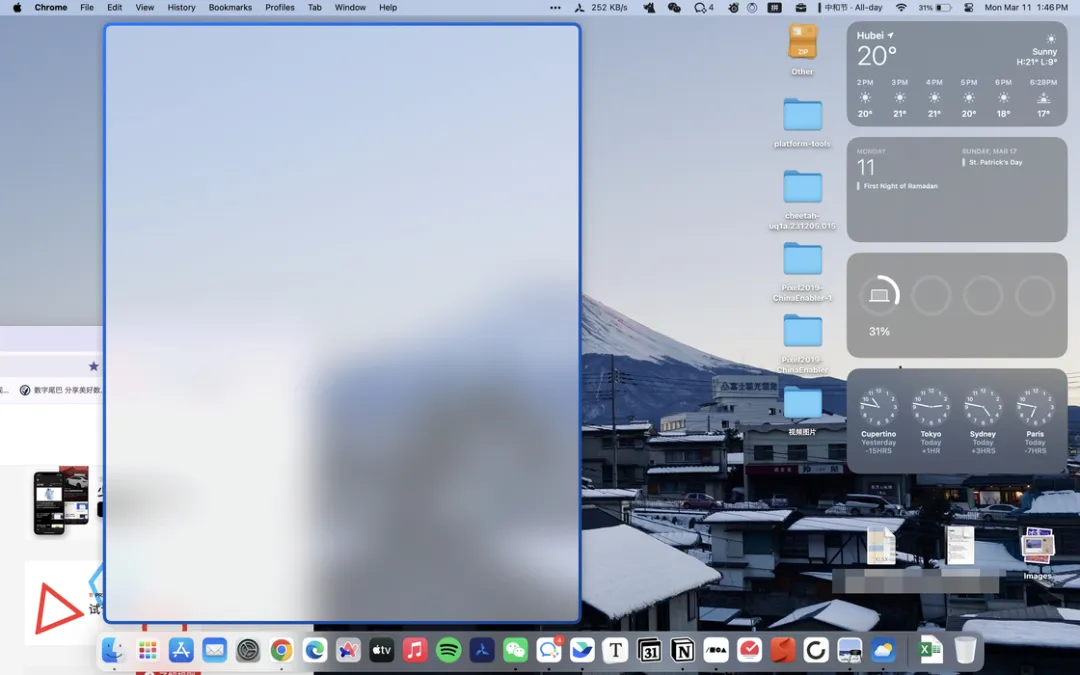Open the Profiles menu

tap(280, 8)
